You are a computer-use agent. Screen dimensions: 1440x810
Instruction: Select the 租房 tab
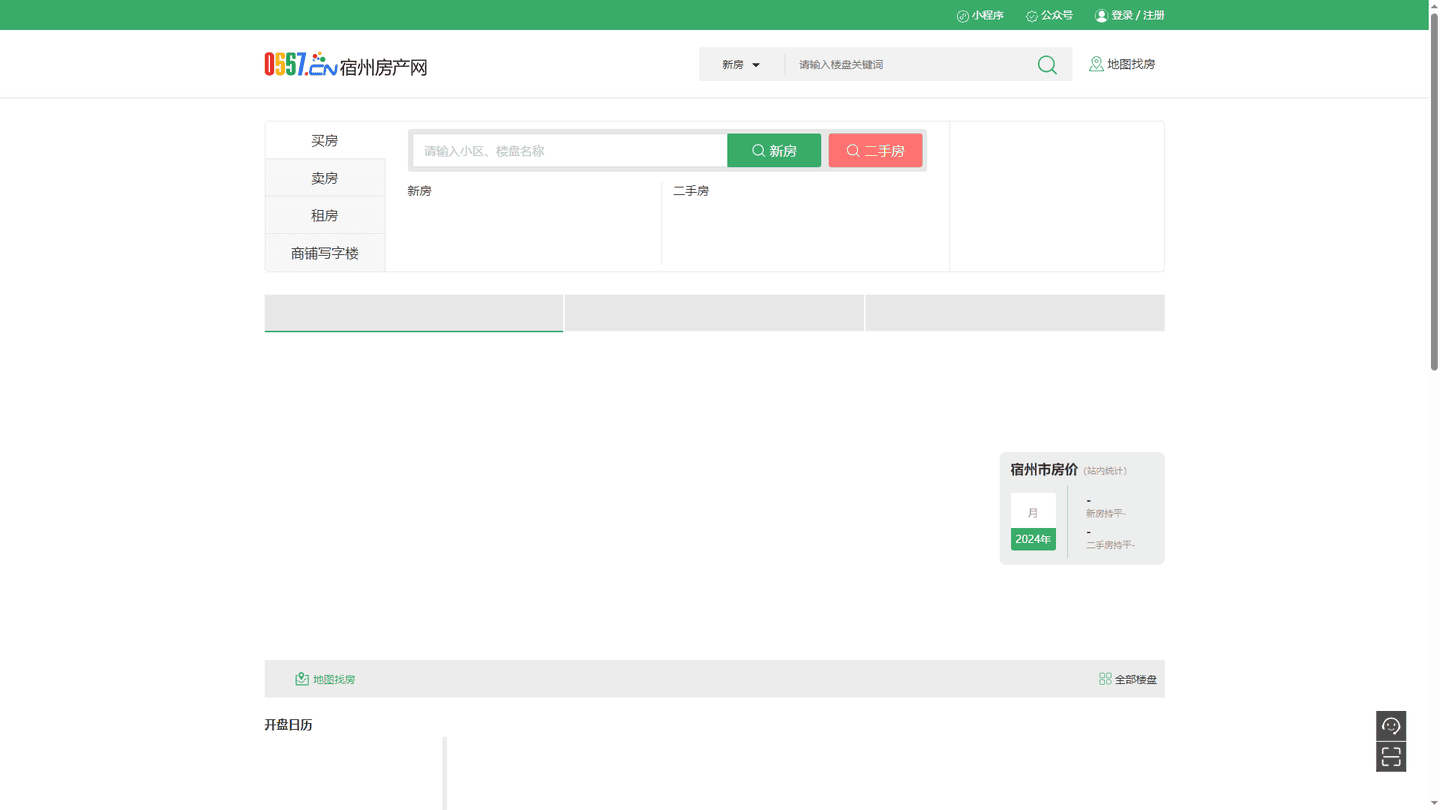pyautogui.click(x=325, y=215)
